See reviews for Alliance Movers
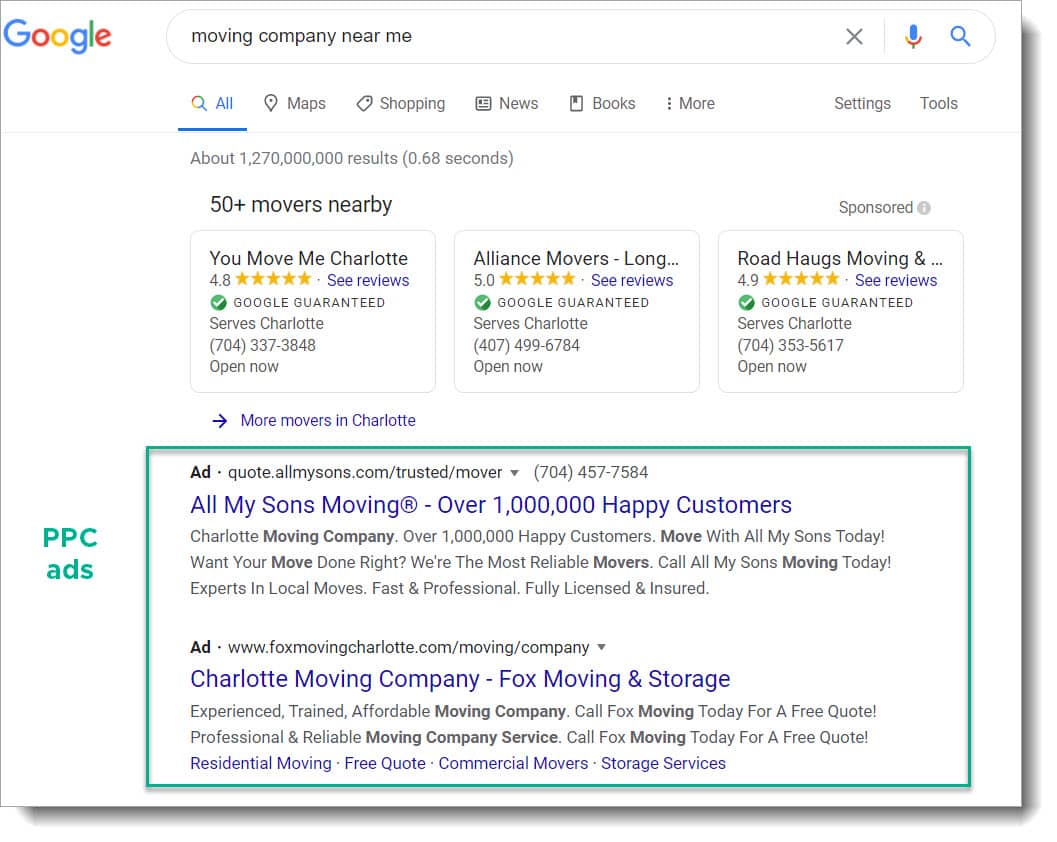The image size is (1057, 842). pyautogui.click(x=632, y=280)
